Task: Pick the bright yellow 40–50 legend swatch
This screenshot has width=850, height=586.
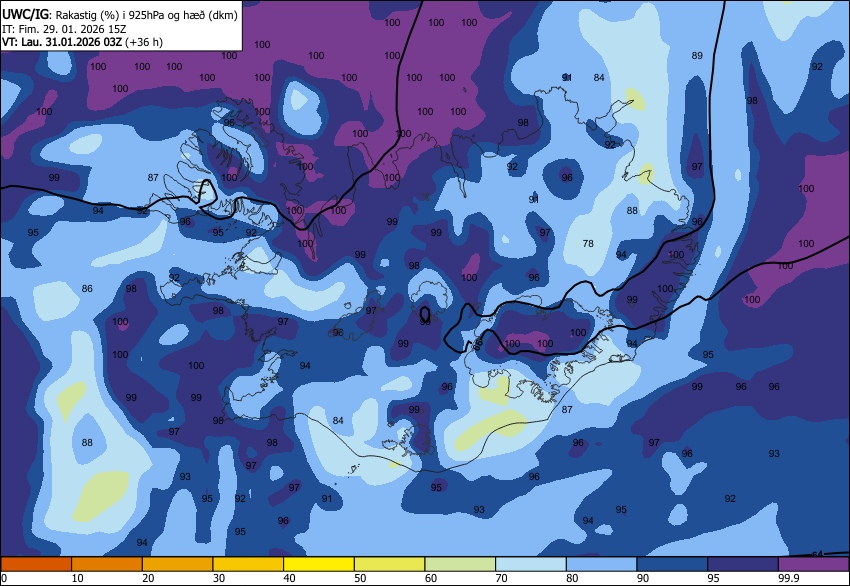Action: pyautogui.click(x=319, y=564)
